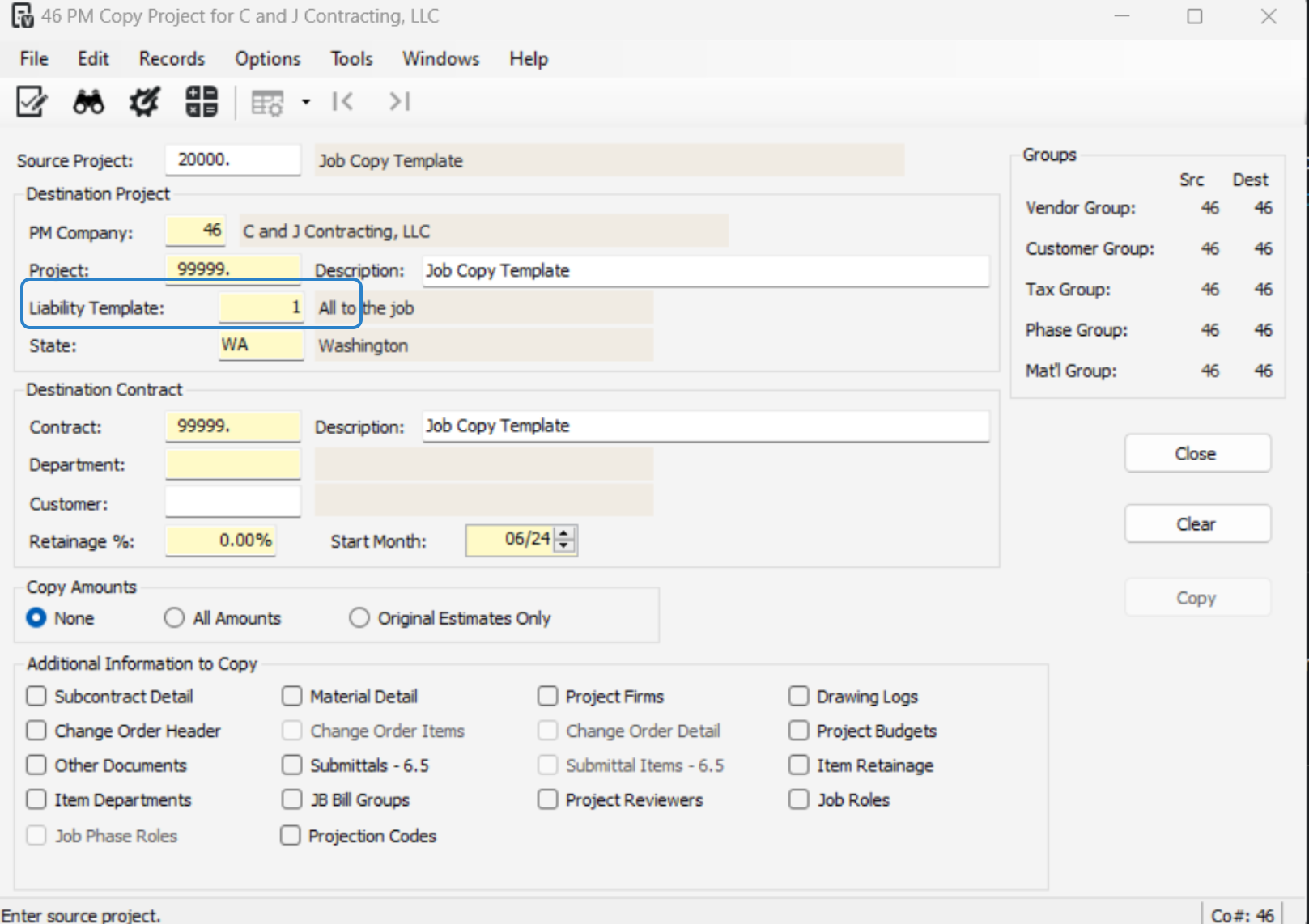Click the project Description text field

point(706,271)
